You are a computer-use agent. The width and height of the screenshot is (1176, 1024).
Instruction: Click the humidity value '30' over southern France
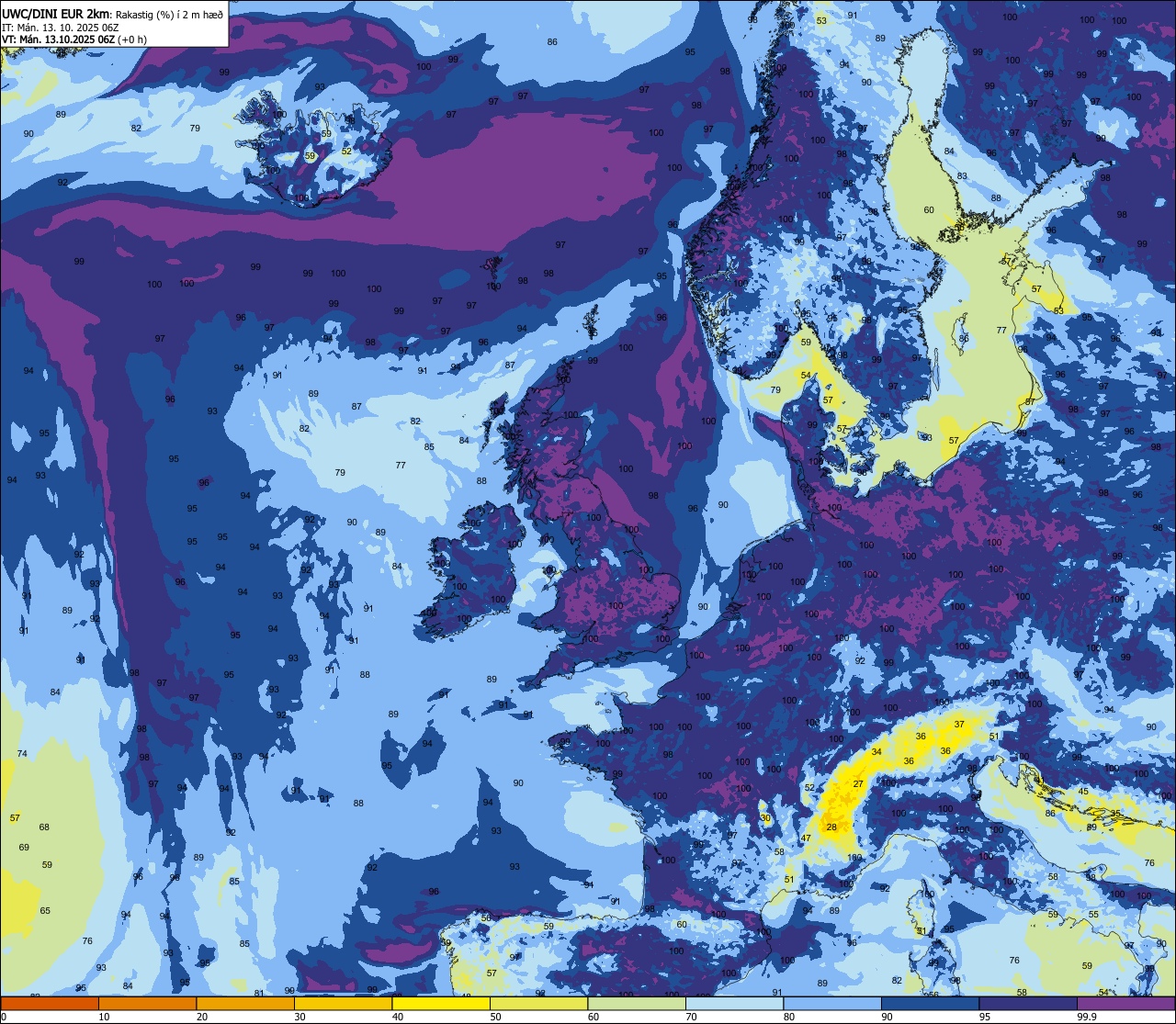765,817
